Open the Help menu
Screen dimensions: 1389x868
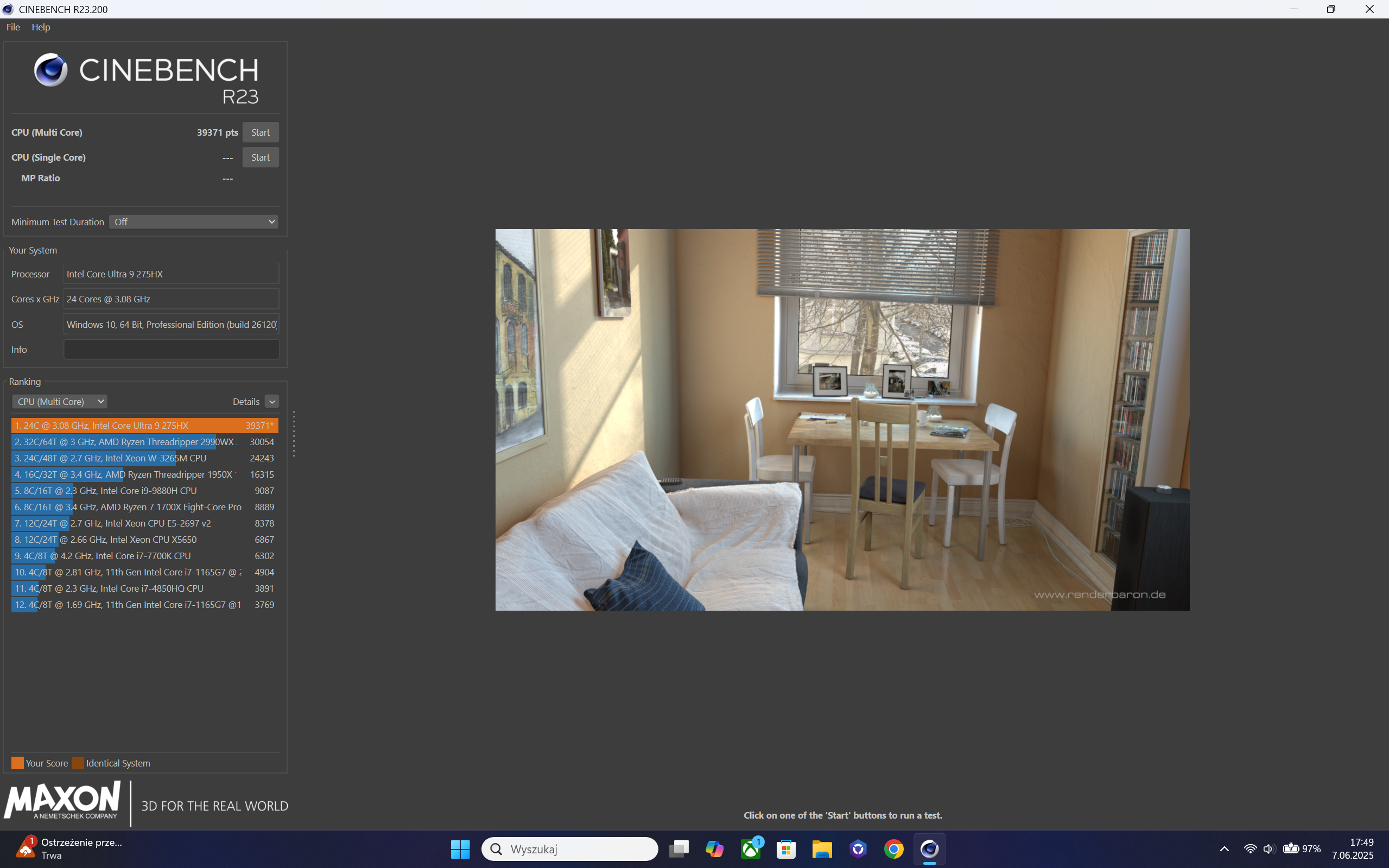[x=41, y=27]
